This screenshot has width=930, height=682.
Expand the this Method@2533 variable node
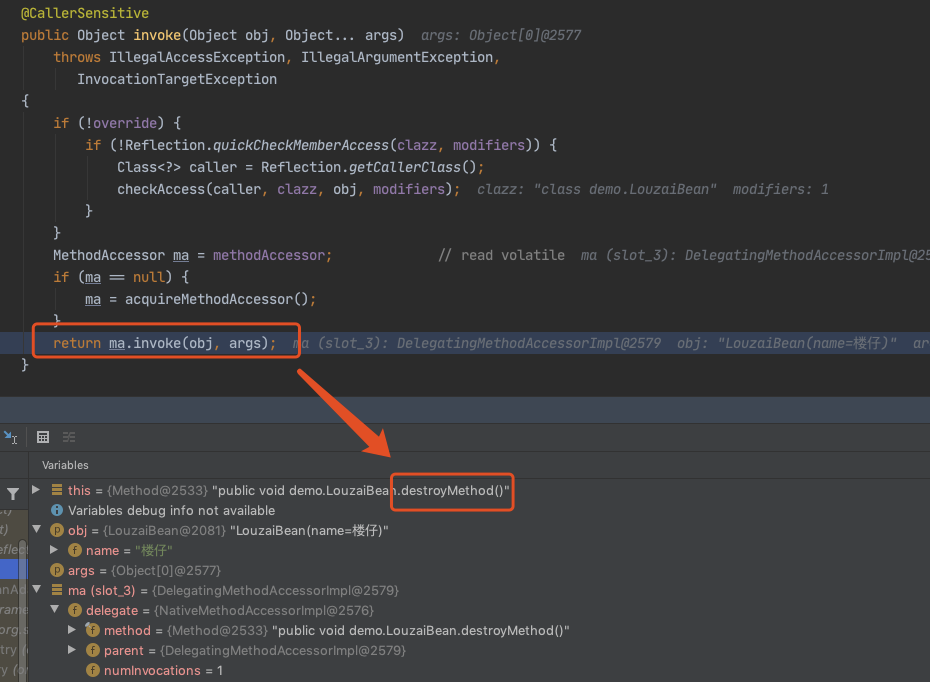36,490
